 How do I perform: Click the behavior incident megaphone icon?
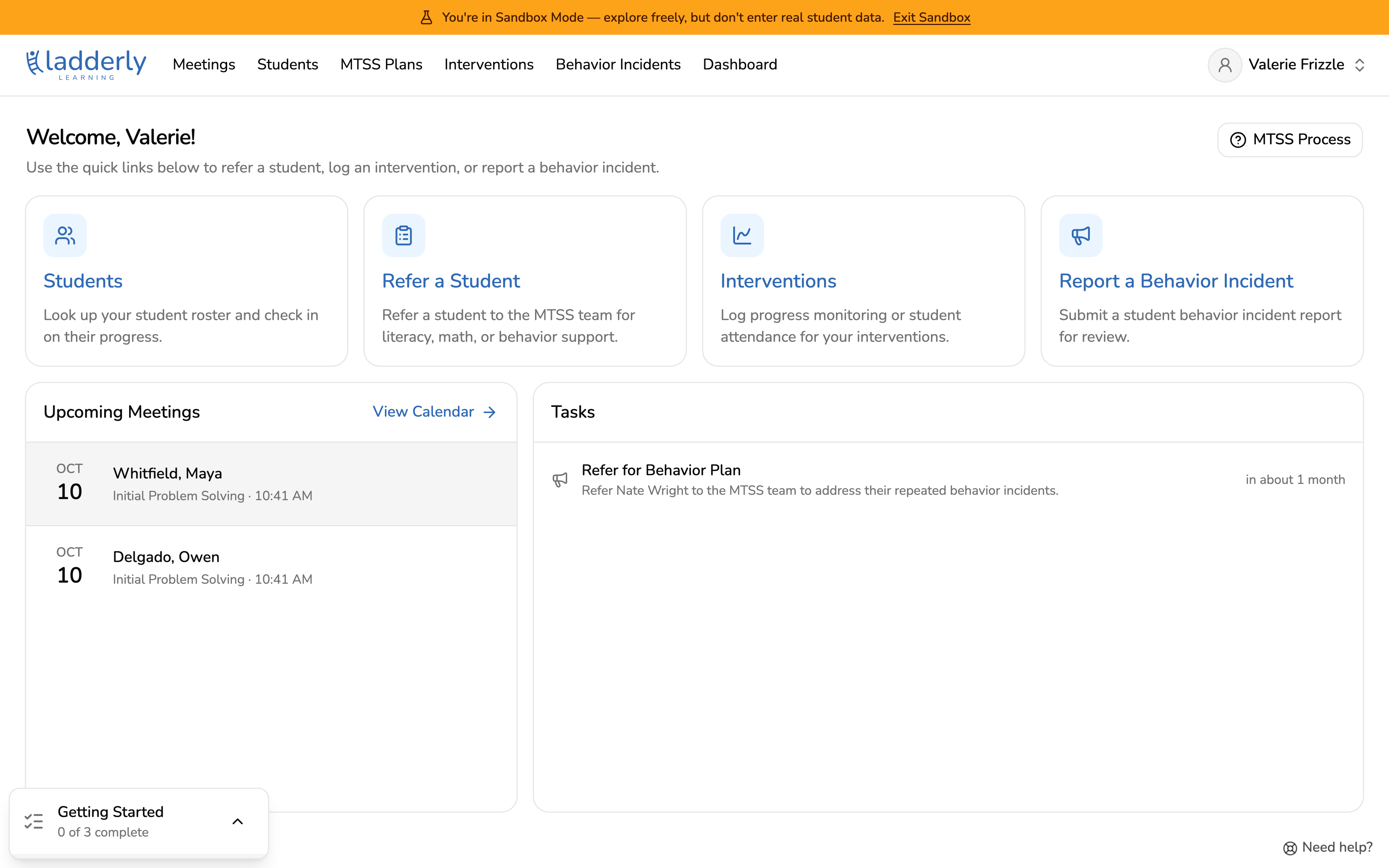coord(1081,235)
